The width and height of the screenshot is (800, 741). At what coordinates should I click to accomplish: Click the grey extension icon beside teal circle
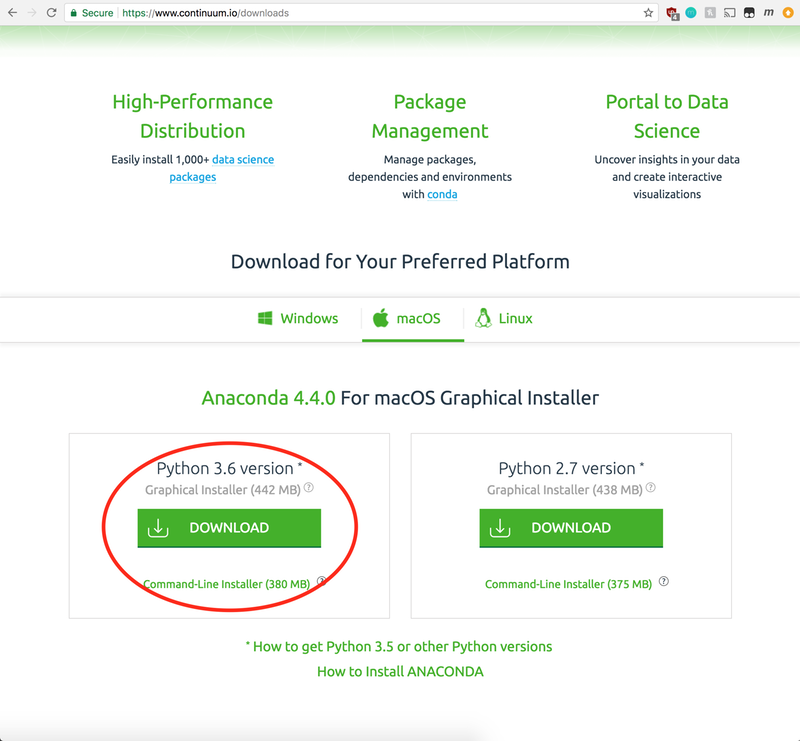pos(710,13)
